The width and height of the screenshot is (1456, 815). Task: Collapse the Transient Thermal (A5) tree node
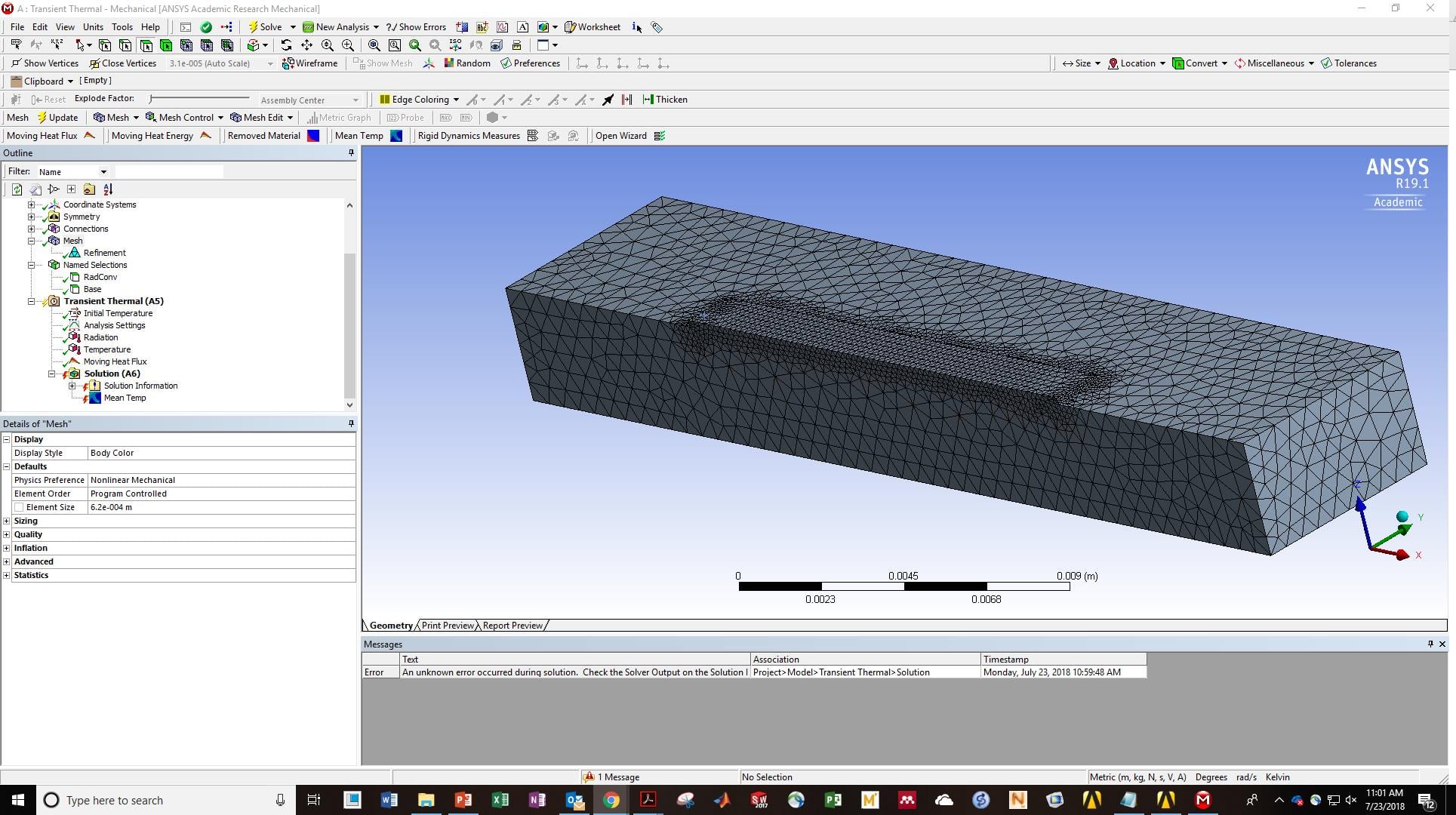coord(32,302)
